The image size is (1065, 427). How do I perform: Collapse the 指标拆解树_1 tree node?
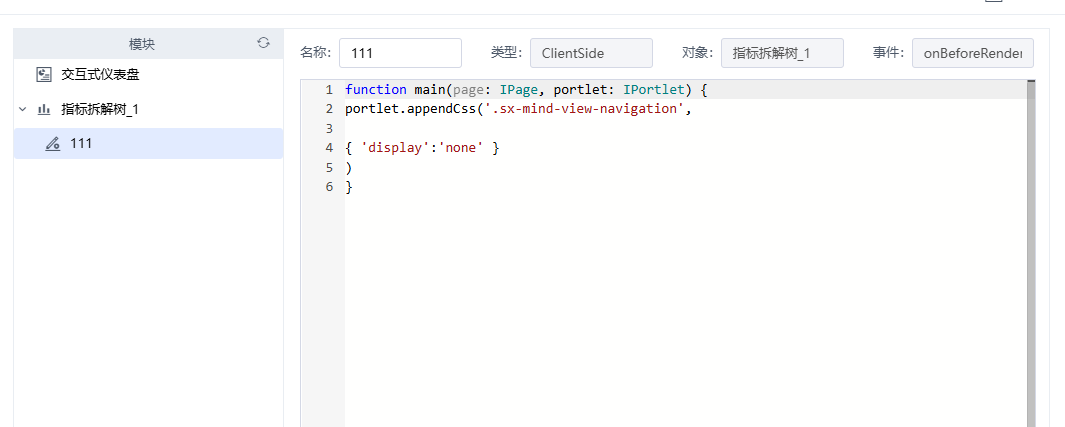pos(22,109)
